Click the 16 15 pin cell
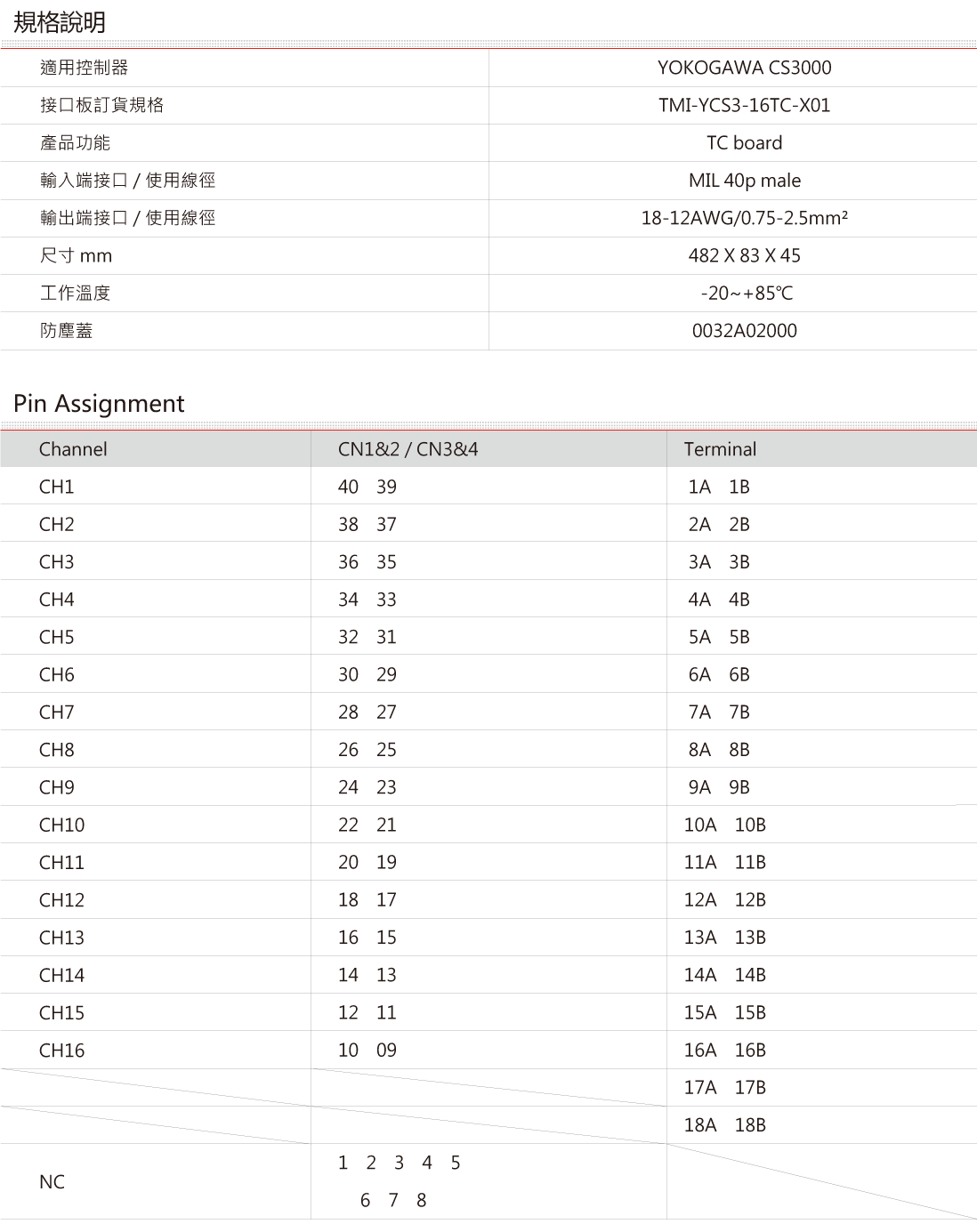 (367, 938)
